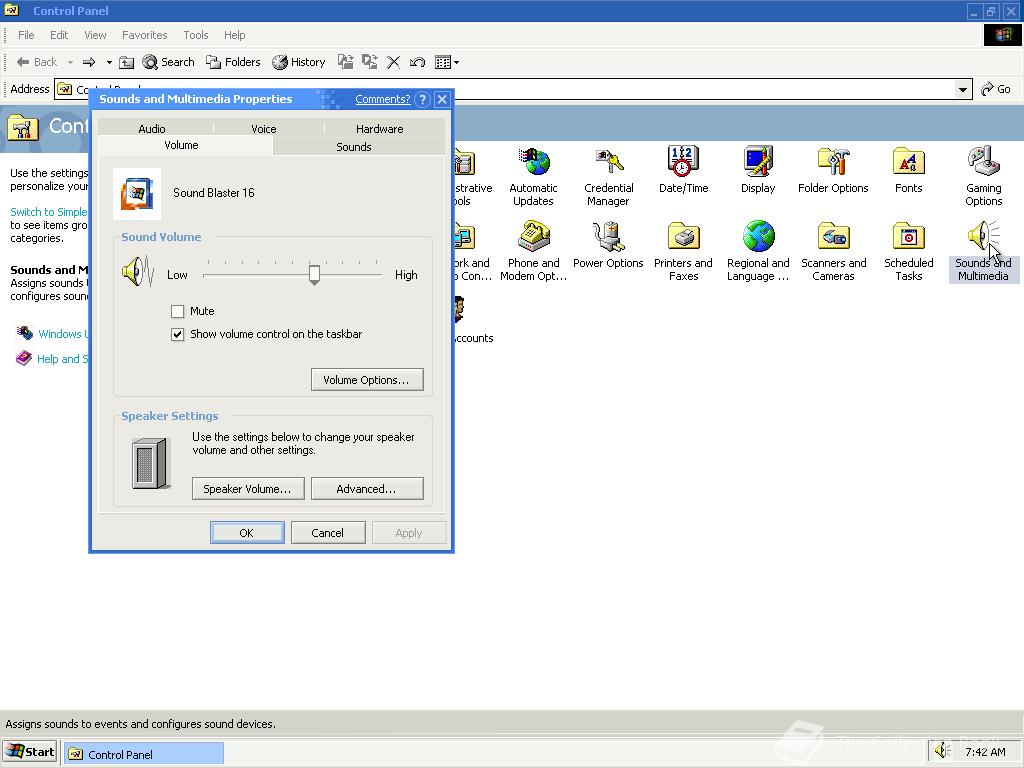Open the Edit menu
Image resolution: width=1024 pixels, height=768 pixels.
[59, 35]
